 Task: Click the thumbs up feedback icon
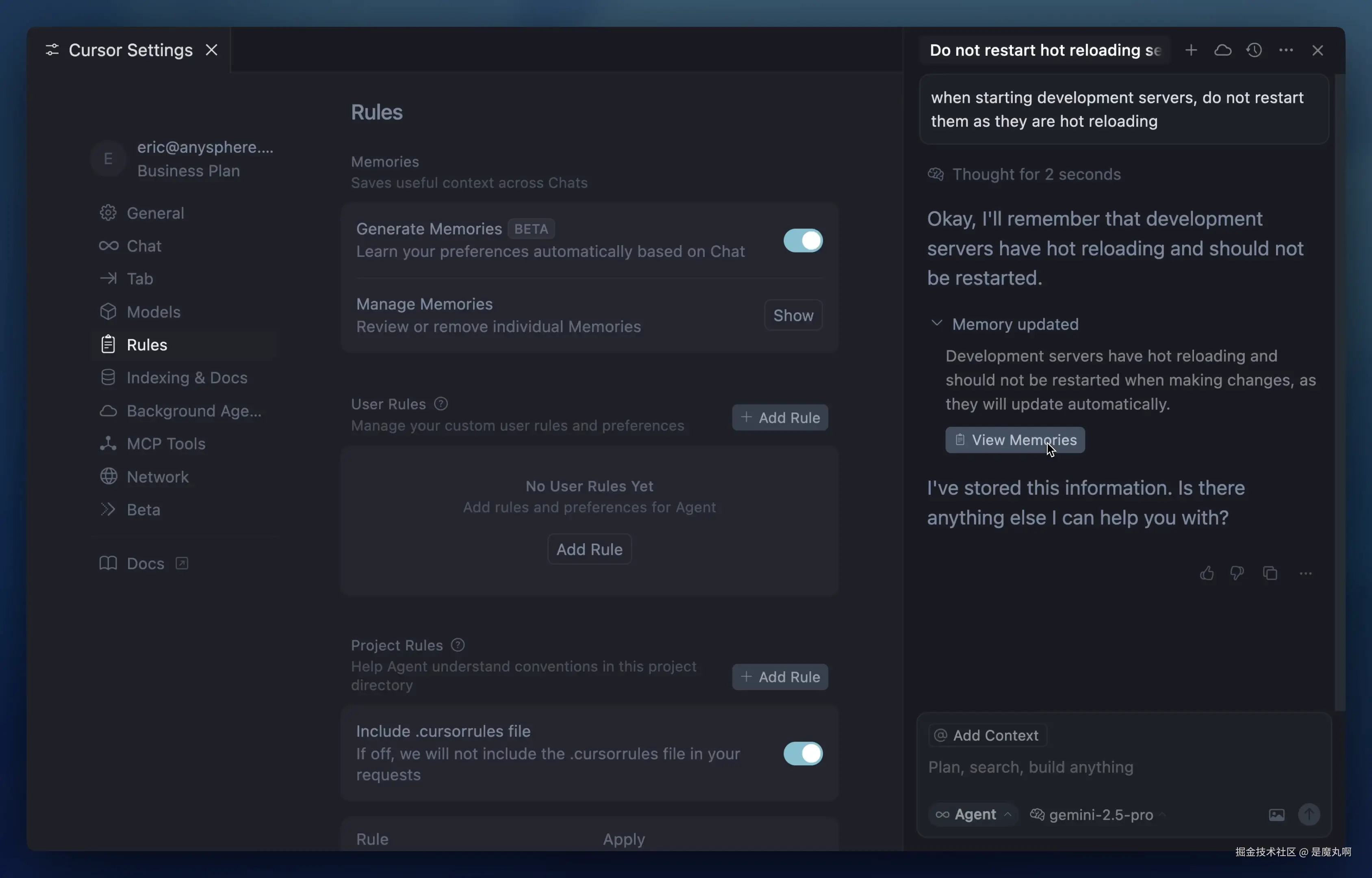[1206, 573]
